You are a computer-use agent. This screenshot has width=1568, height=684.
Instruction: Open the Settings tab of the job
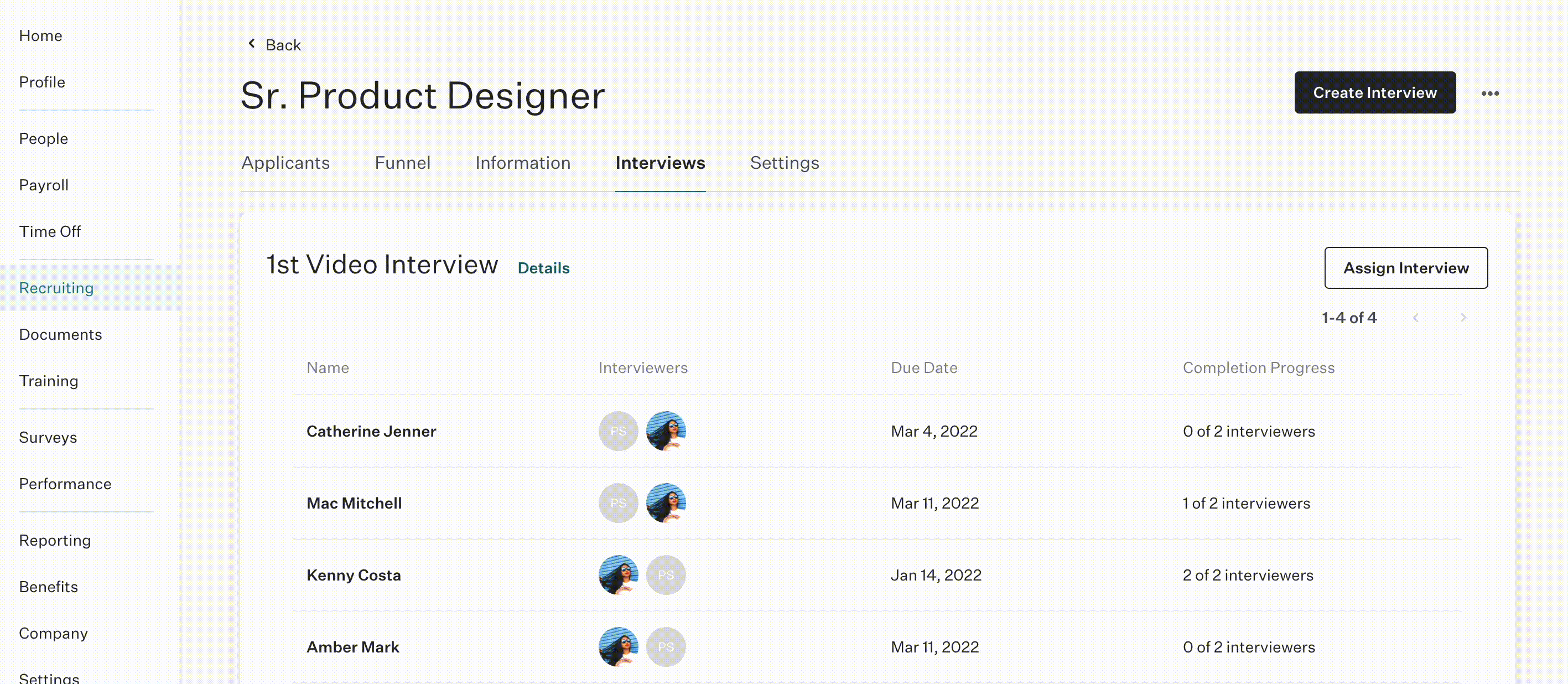pyautogui.click(x=784, y=163)
